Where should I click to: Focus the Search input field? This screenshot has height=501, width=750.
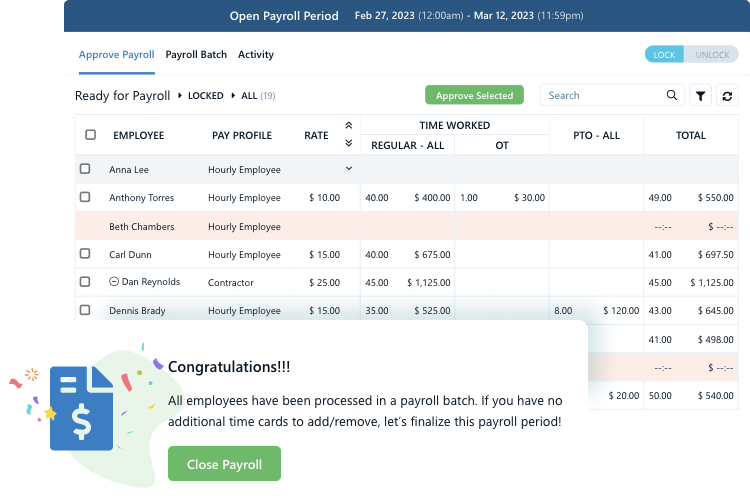click(x=603, y=96)
